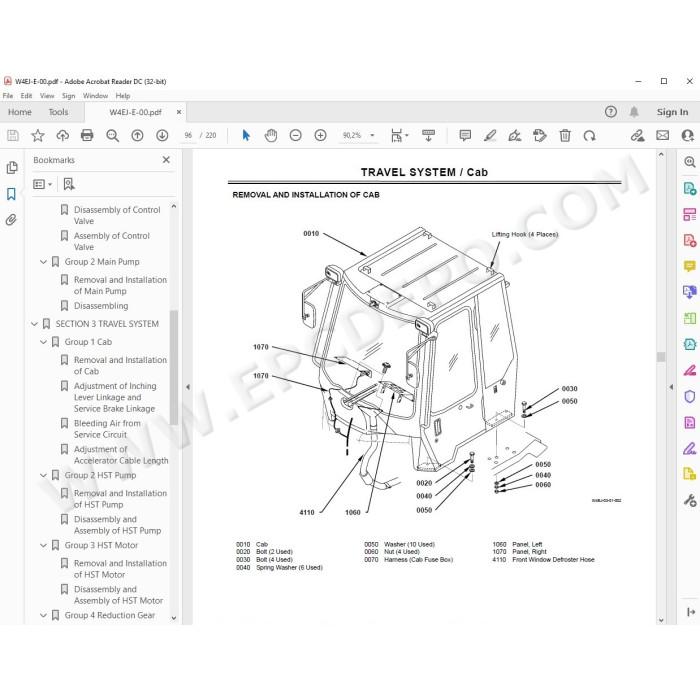Collapse the right tools pane arrow
Screen dimensions: 700x700
pos(671,387)
